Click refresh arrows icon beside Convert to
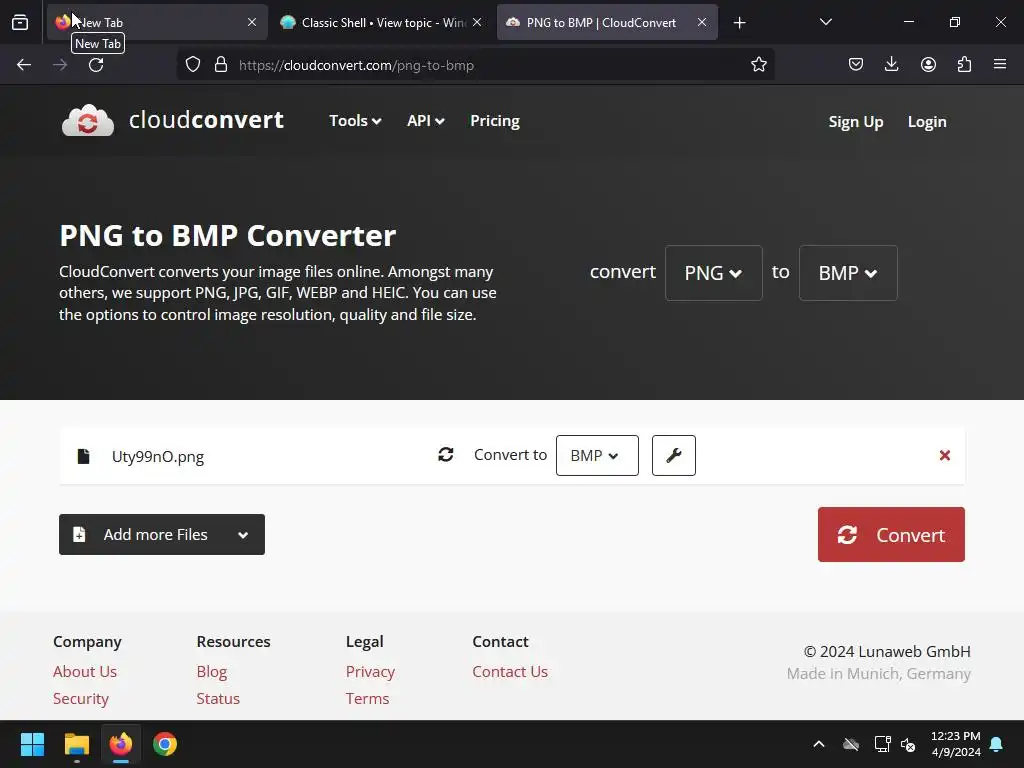The width and height of the screenshot is (1024, 768). tap(445, 455)
